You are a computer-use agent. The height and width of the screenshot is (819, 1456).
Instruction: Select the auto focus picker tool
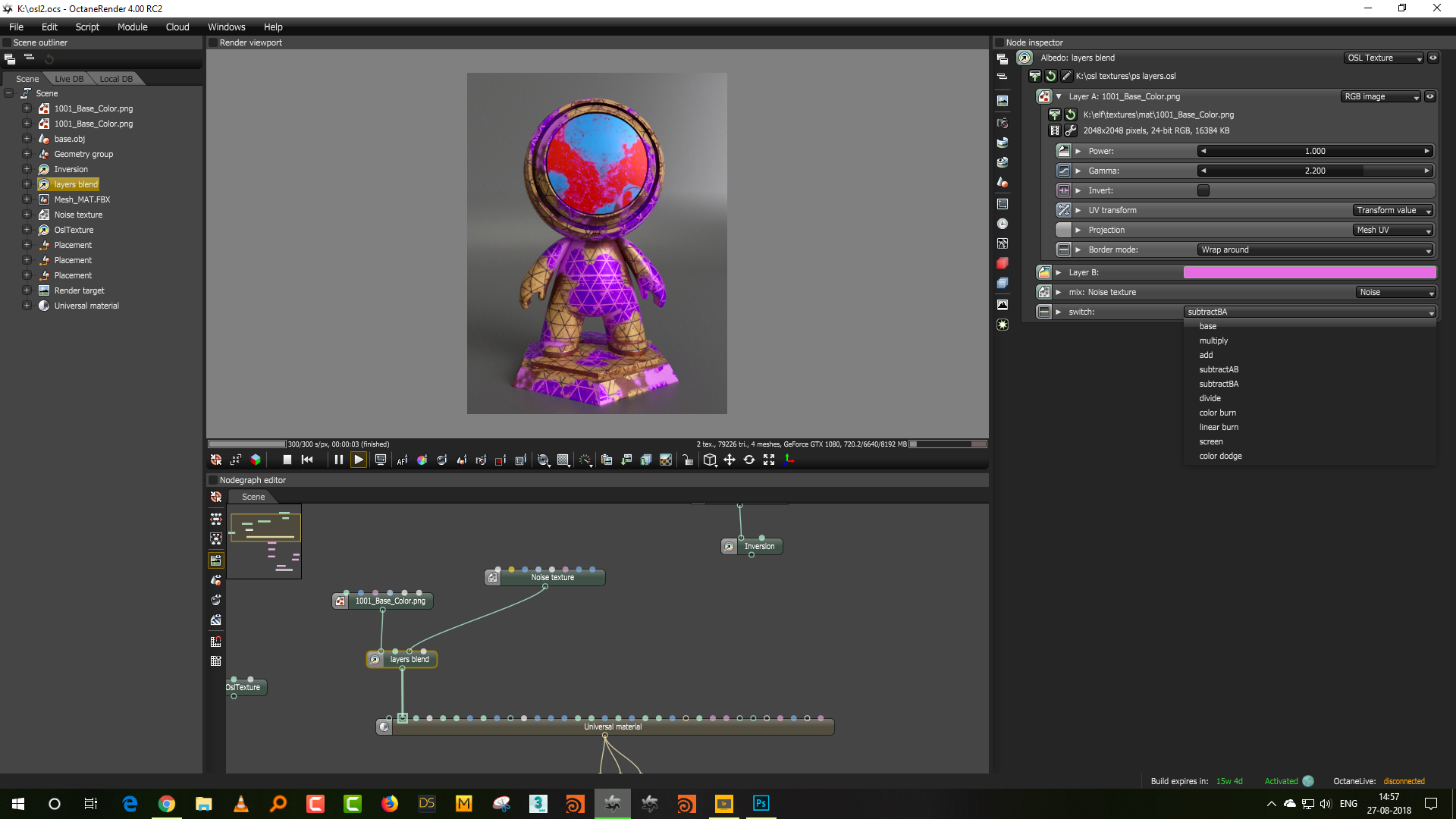tap(402, 460)
